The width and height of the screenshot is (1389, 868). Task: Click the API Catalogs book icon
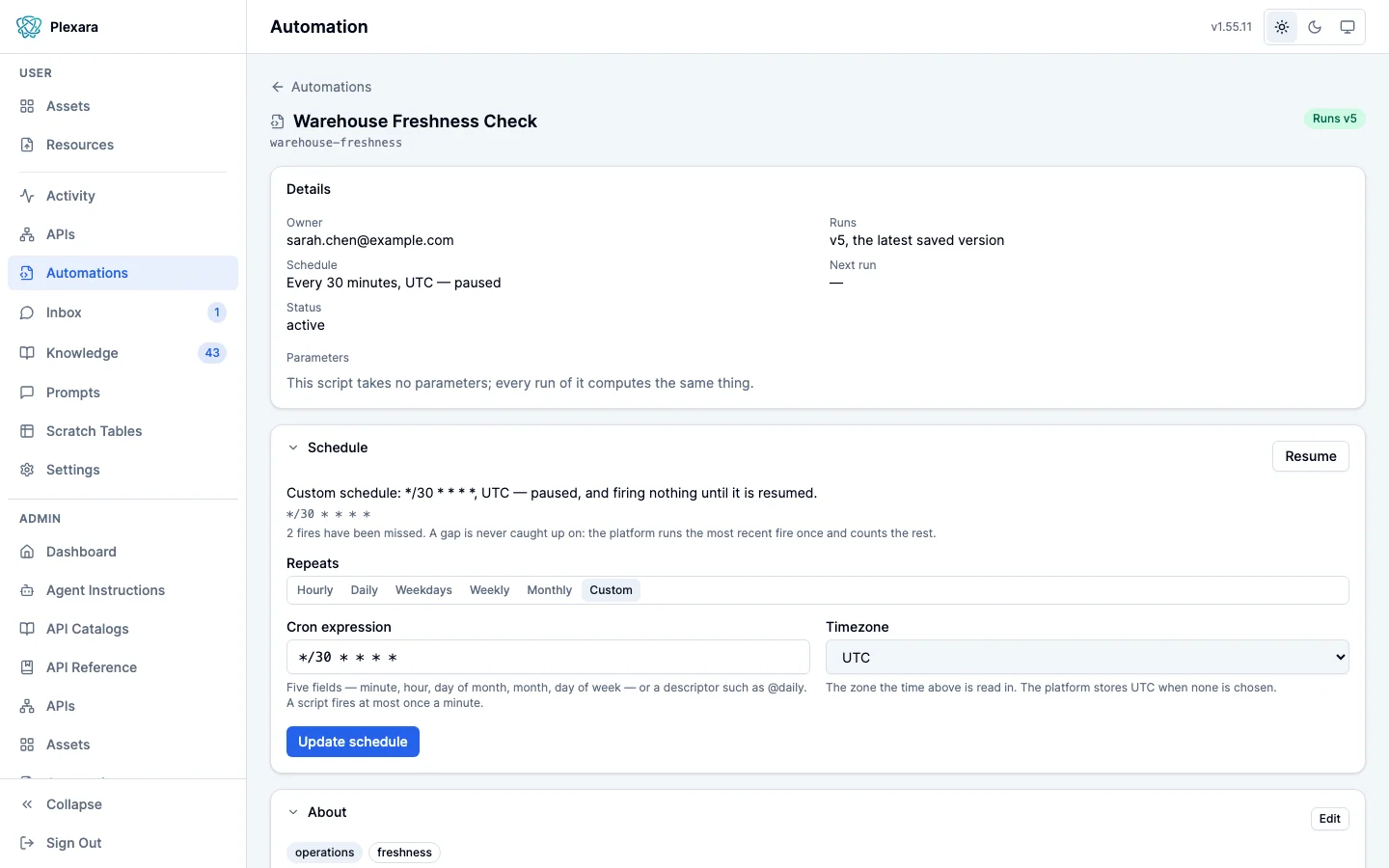(27, 629)
